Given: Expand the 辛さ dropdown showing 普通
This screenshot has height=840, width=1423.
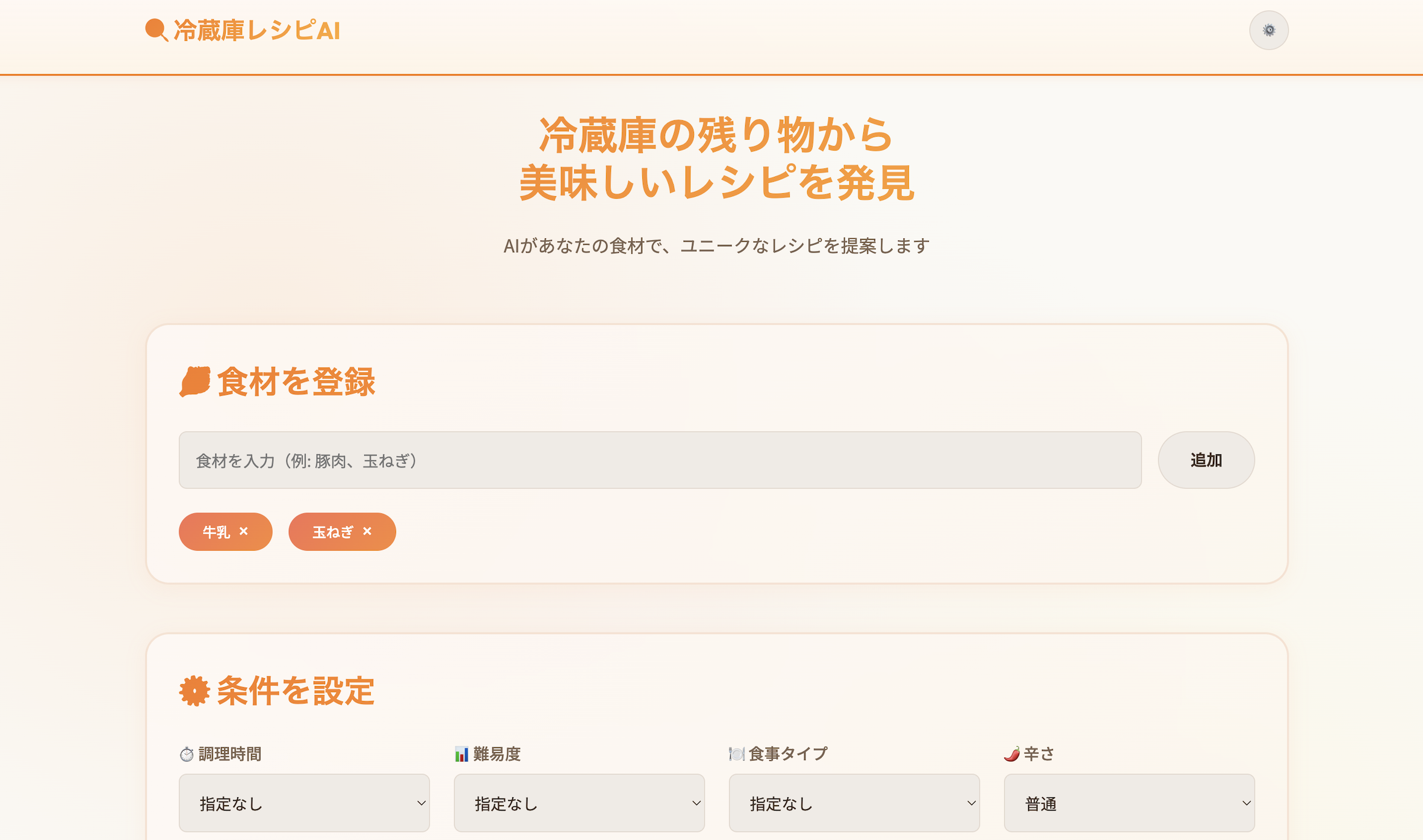Looking at the screenshot, I should tap(1129, 803).
